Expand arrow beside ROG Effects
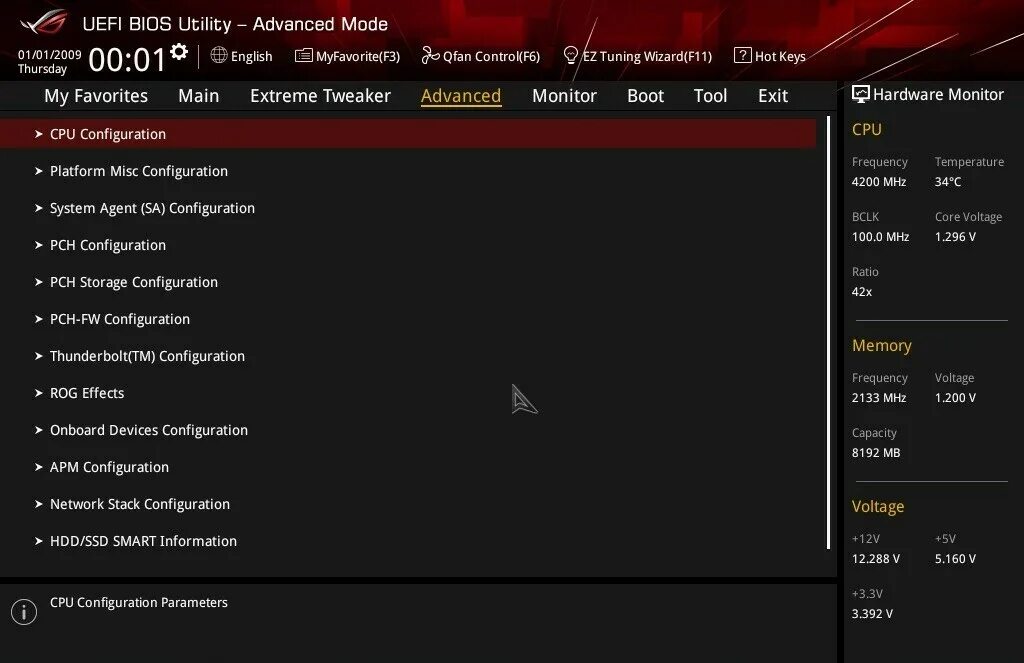Image resolution: width=1024 pixels, height=663 pixels. [39, 393]
